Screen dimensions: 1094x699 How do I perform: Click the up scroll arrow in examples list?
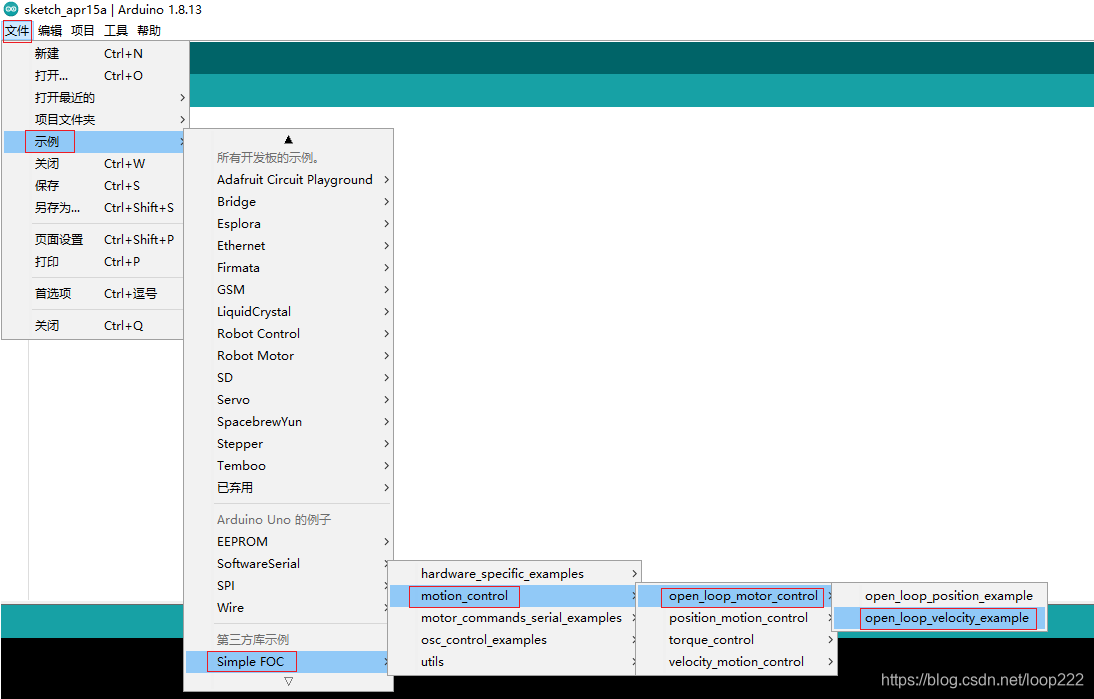click(x=288, y=140)
